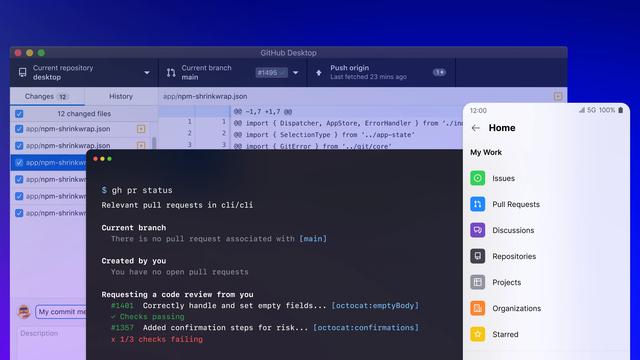Open Pull Requests in My Work list
This screenshot has height=360, width=640.
pyautogui.click(x=516, y=204)
